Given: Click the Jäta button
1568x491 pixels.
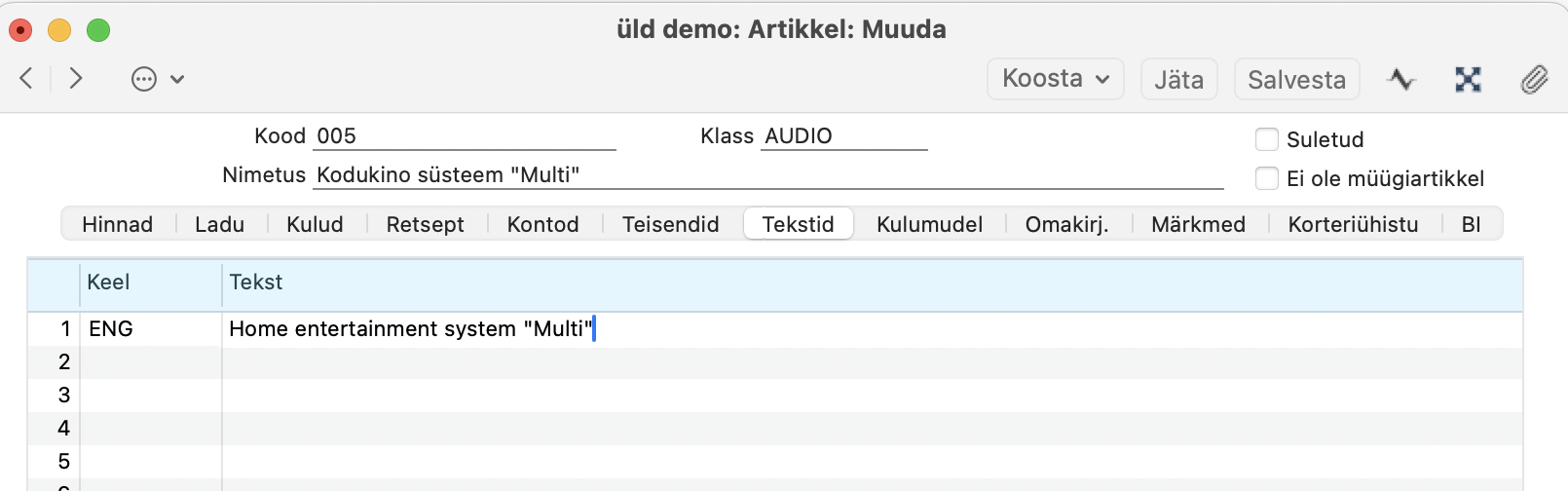Looking at the screenshot, I should (1178, 79).
